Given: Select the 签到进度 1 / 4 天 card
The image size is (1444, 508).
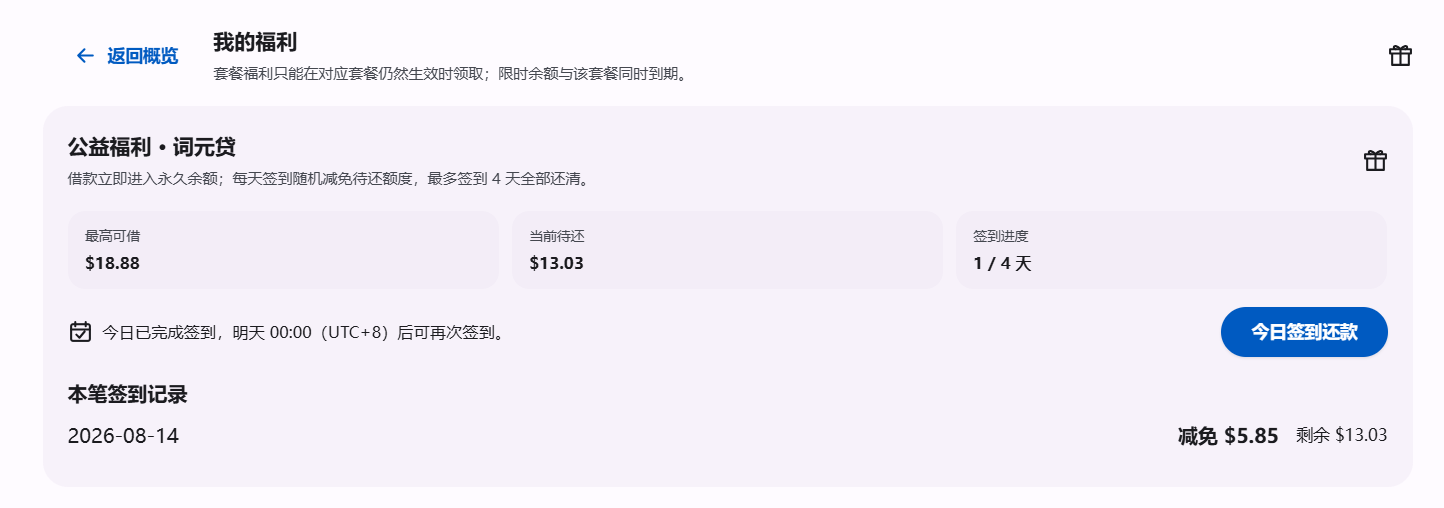Looking at the screenshot, I should coord(1171,250).
